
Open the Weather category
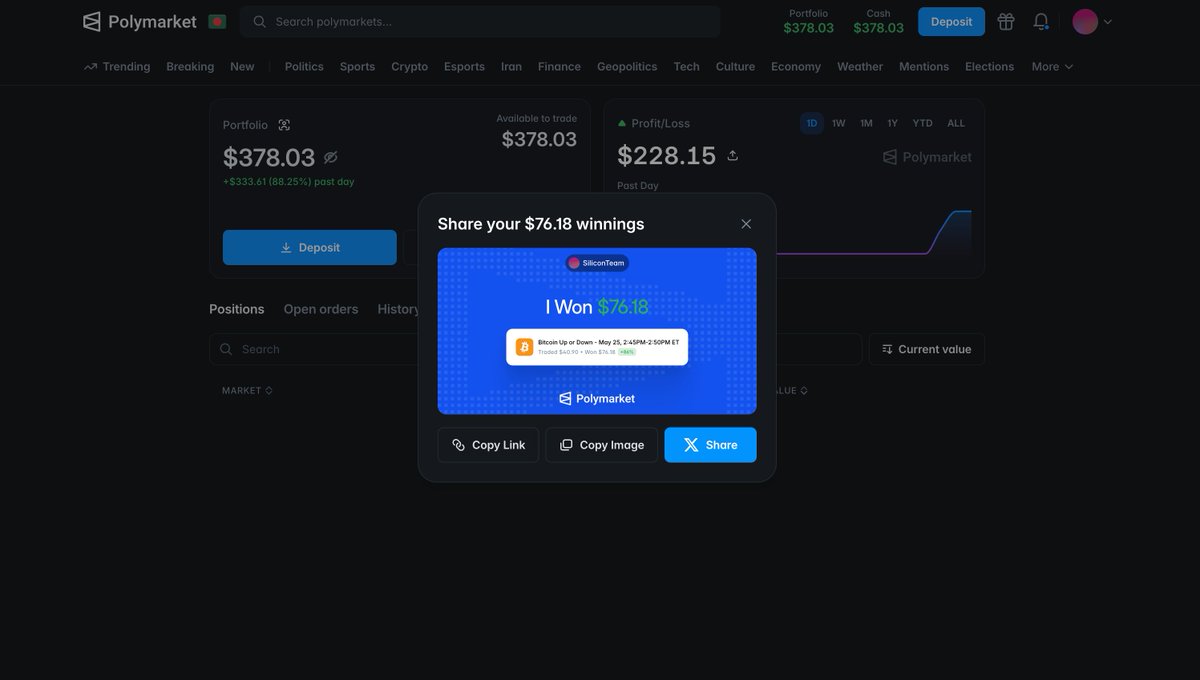[860, 67]
